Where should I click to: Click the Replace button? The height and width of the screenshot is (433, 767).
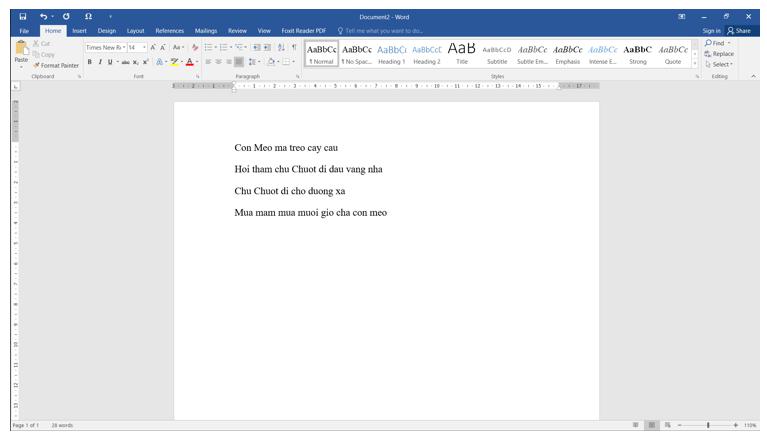point(720,54)
